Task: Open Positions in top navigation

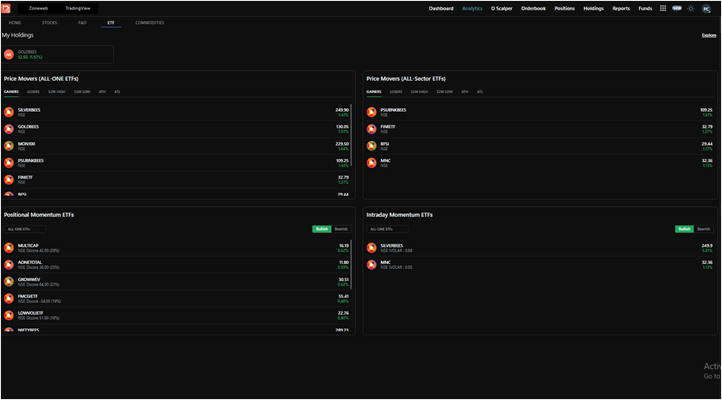Action: pyautogui.click(x=565, y=8)
